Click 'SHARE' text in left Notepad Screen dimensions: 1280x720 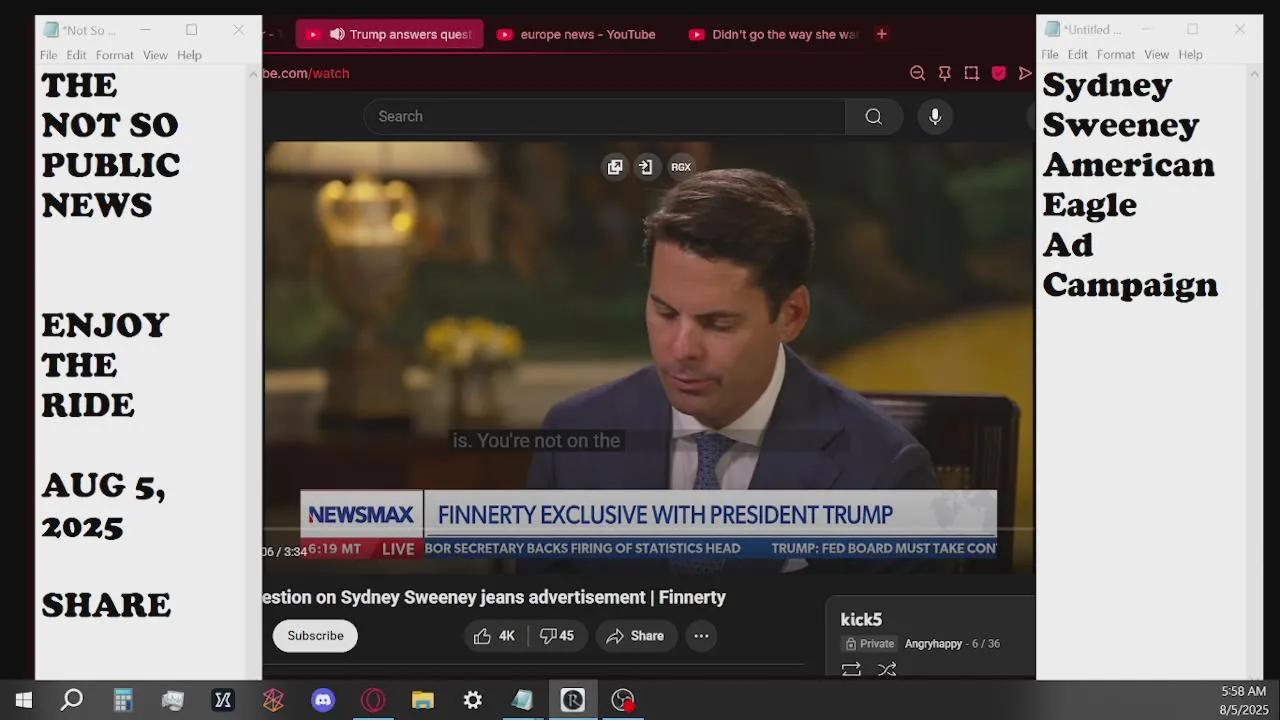pos(106,605)
